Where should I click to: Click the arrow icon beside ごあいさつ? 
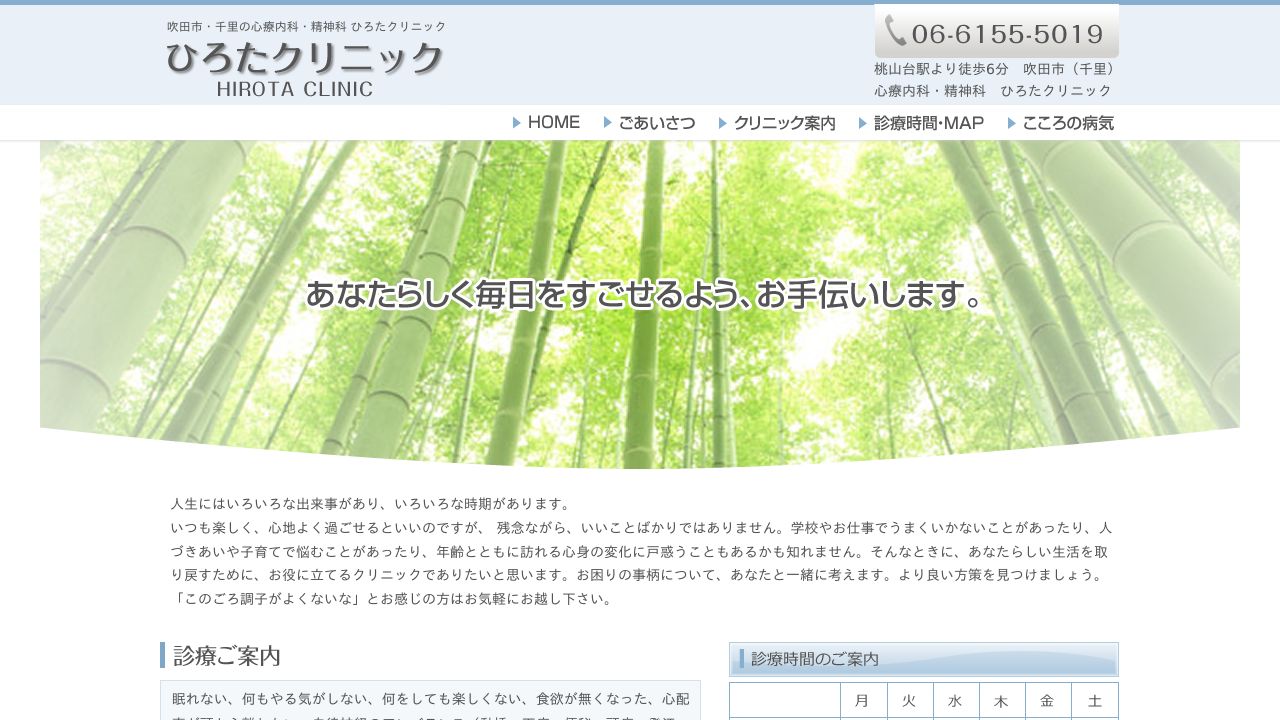(608, 122)
